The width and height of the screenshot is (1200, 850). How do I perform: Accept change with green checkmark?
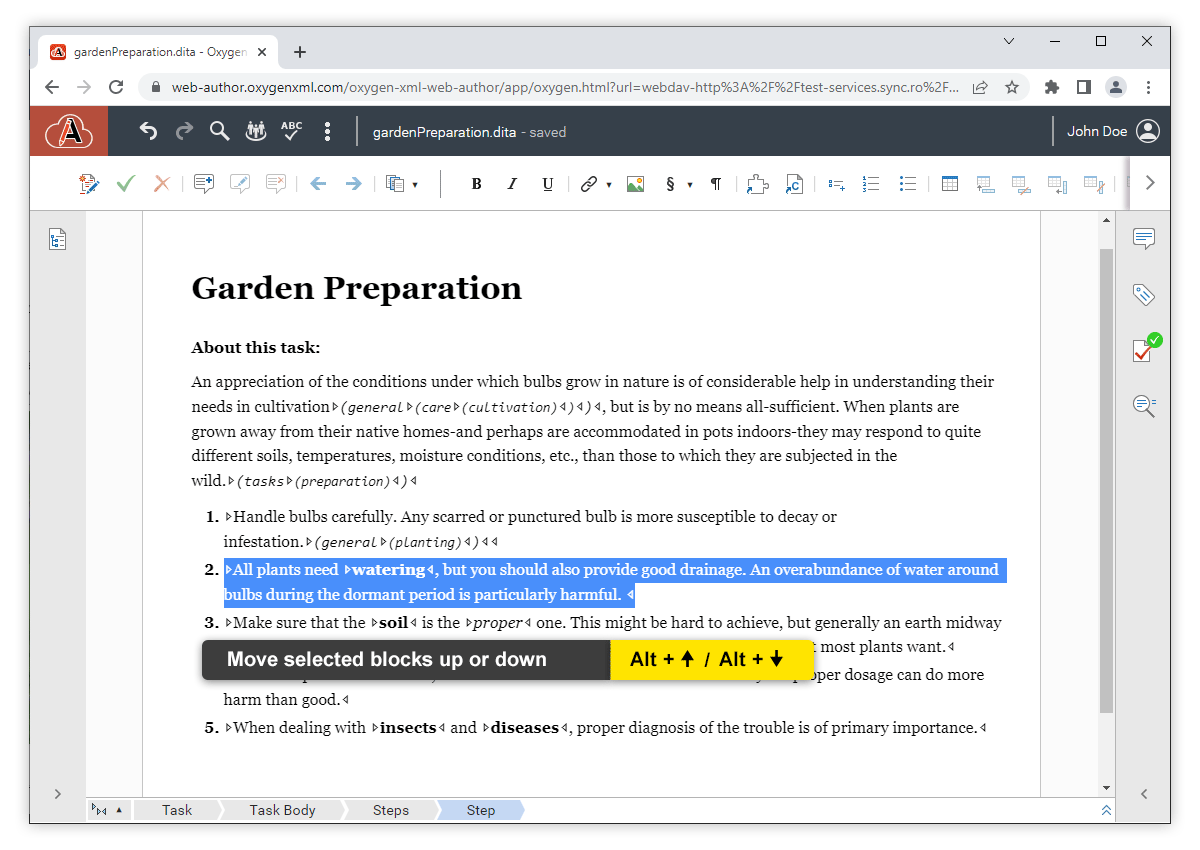point(125,184)
